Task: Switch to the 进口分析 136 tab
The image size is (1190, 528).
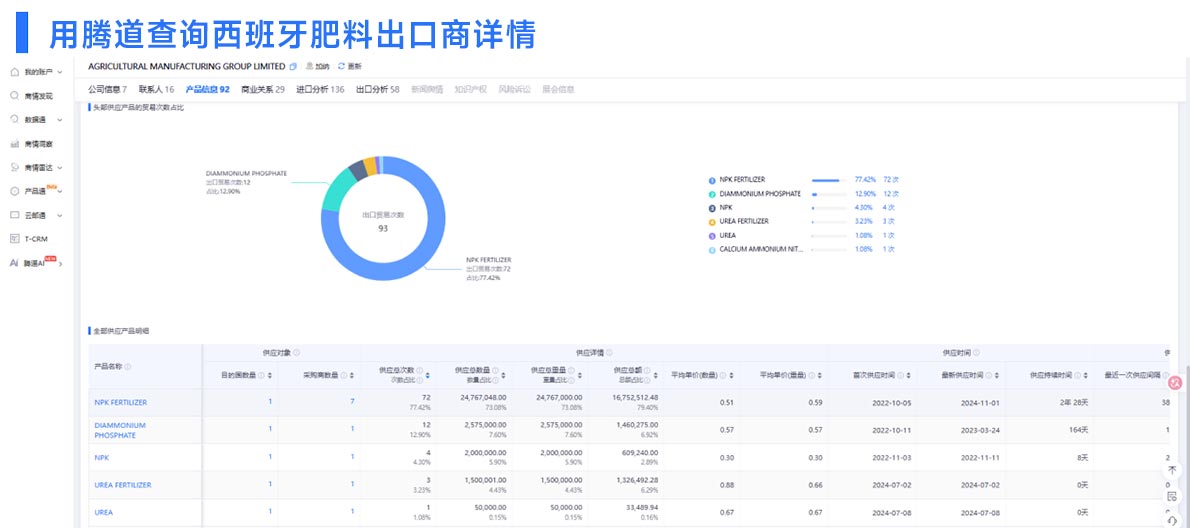Action: tap(320, 90)
